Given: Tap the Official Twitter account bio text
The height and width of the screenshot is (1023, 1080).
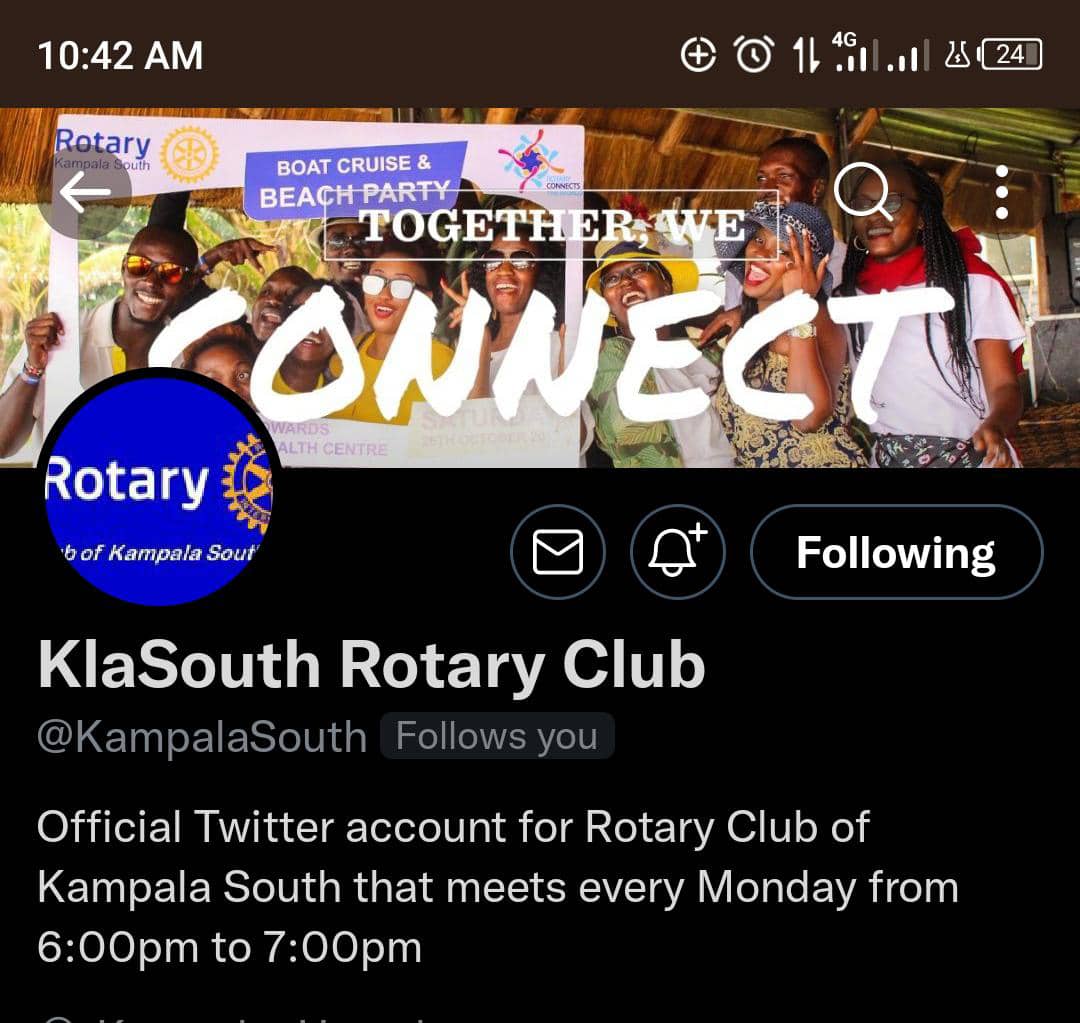Looking at the screenshot, I should click(x=497, y=887).
